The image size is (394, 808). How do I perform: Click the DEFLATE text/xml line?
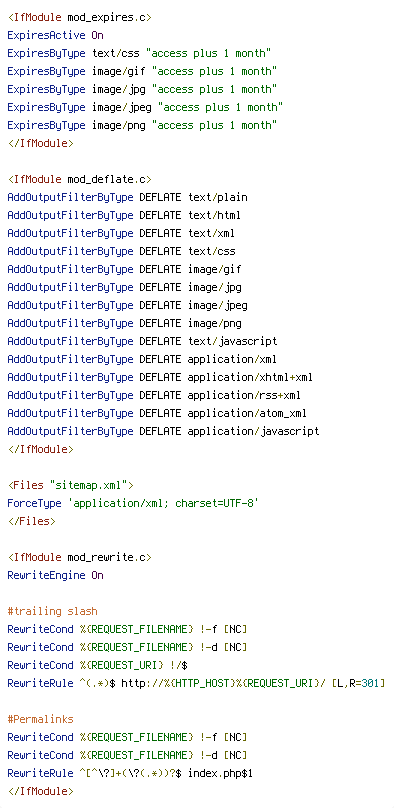[121, 233]
